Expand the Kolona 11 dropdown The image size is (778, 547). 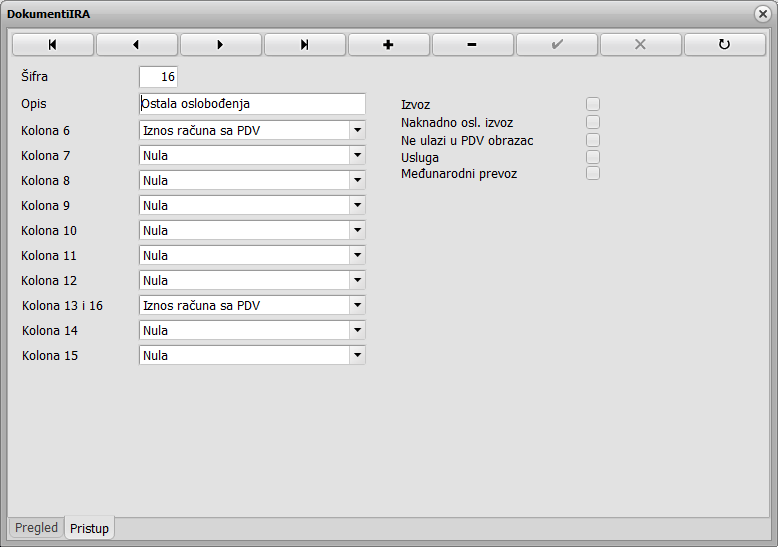(357, 255)
